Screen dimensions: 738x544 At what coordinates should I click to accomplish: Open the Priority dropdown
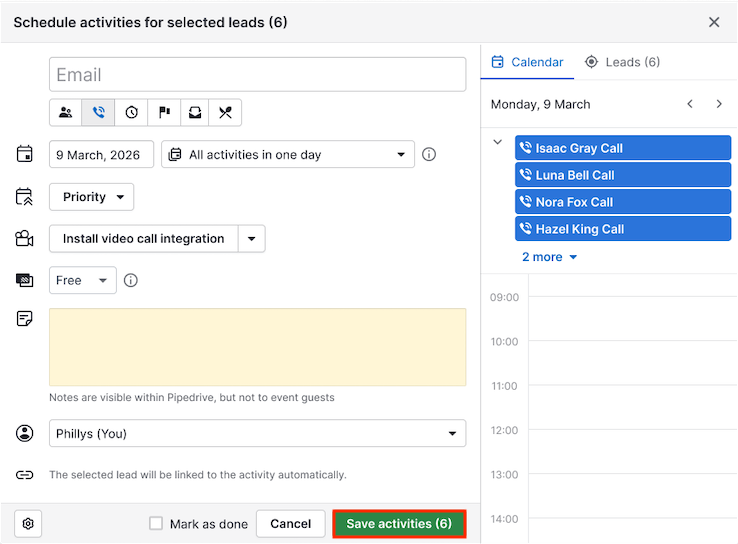(x=92, y=197)
